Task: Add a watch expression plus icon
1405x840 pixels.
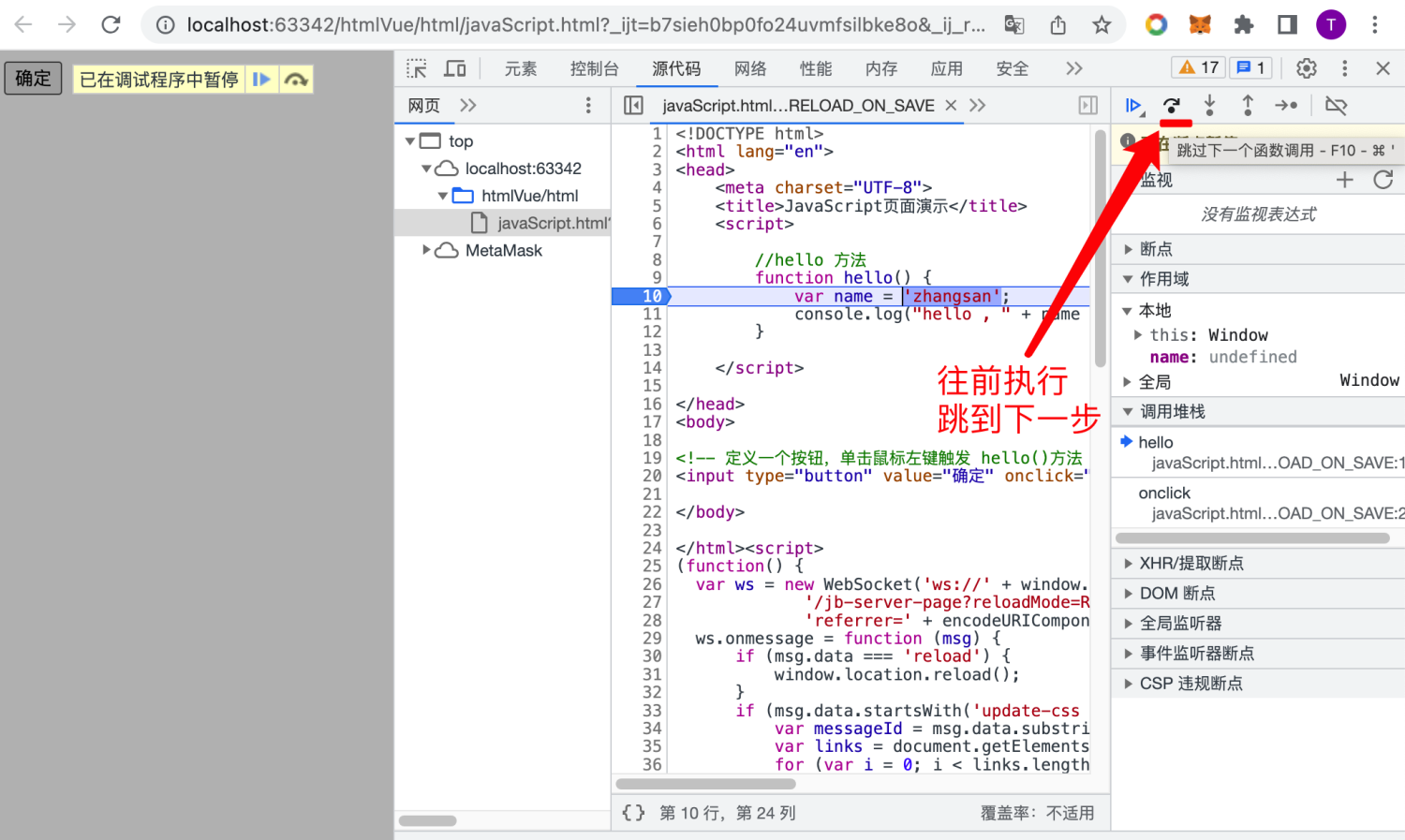Action: pyautogui.click(x=1345, y=180)
